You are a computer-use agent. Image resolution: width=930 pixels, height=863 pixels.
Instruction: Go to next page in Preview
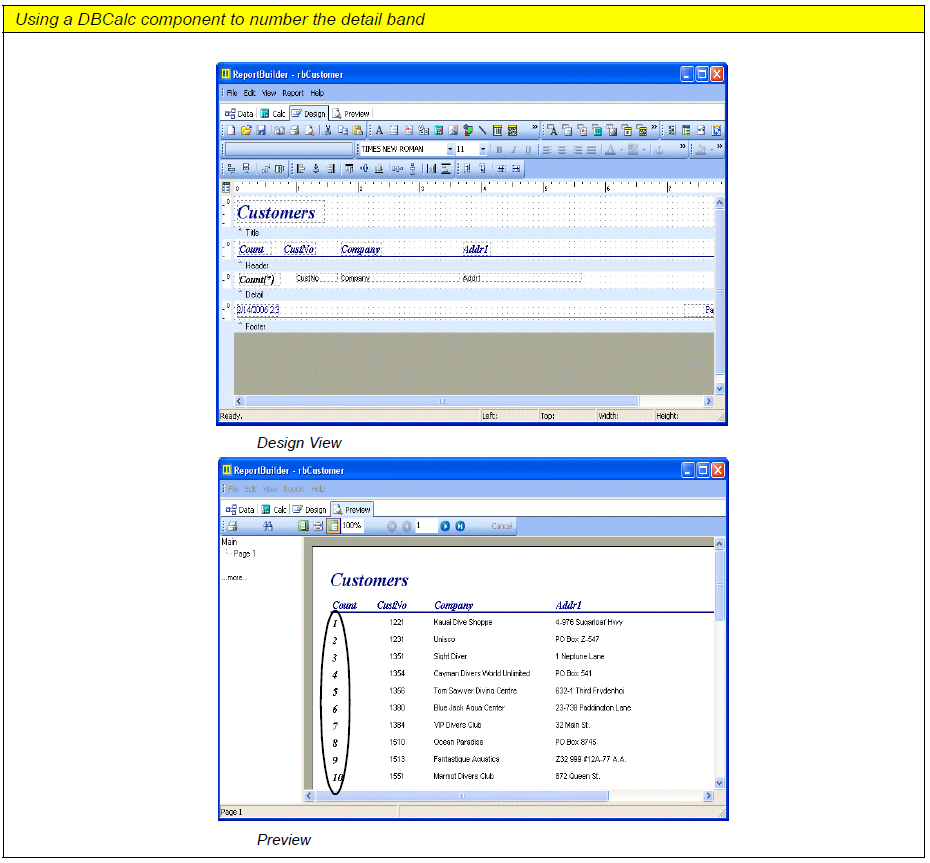tap(445, 526)
